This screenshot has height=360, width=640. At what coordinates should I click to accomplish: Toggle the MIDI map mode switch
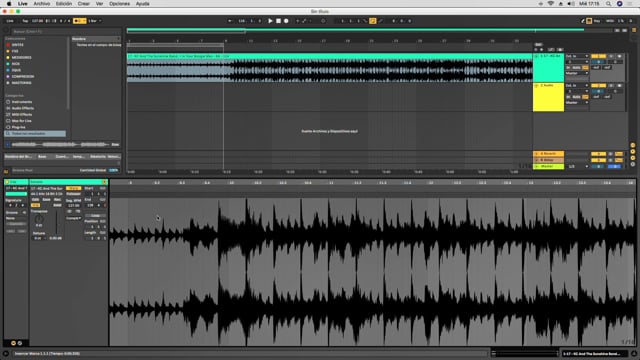pyautogui.click(x=610, y=21)
